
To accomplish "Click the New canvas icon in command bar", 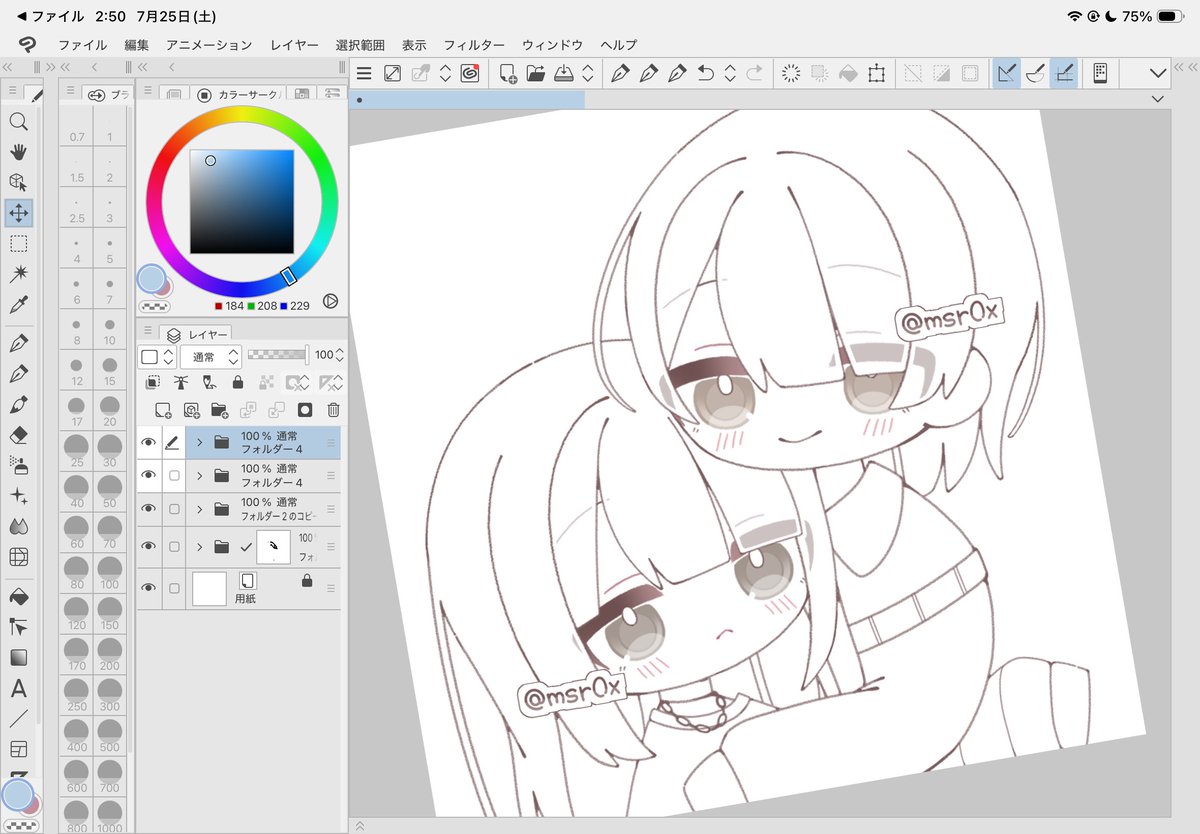I will coord(508,73).
